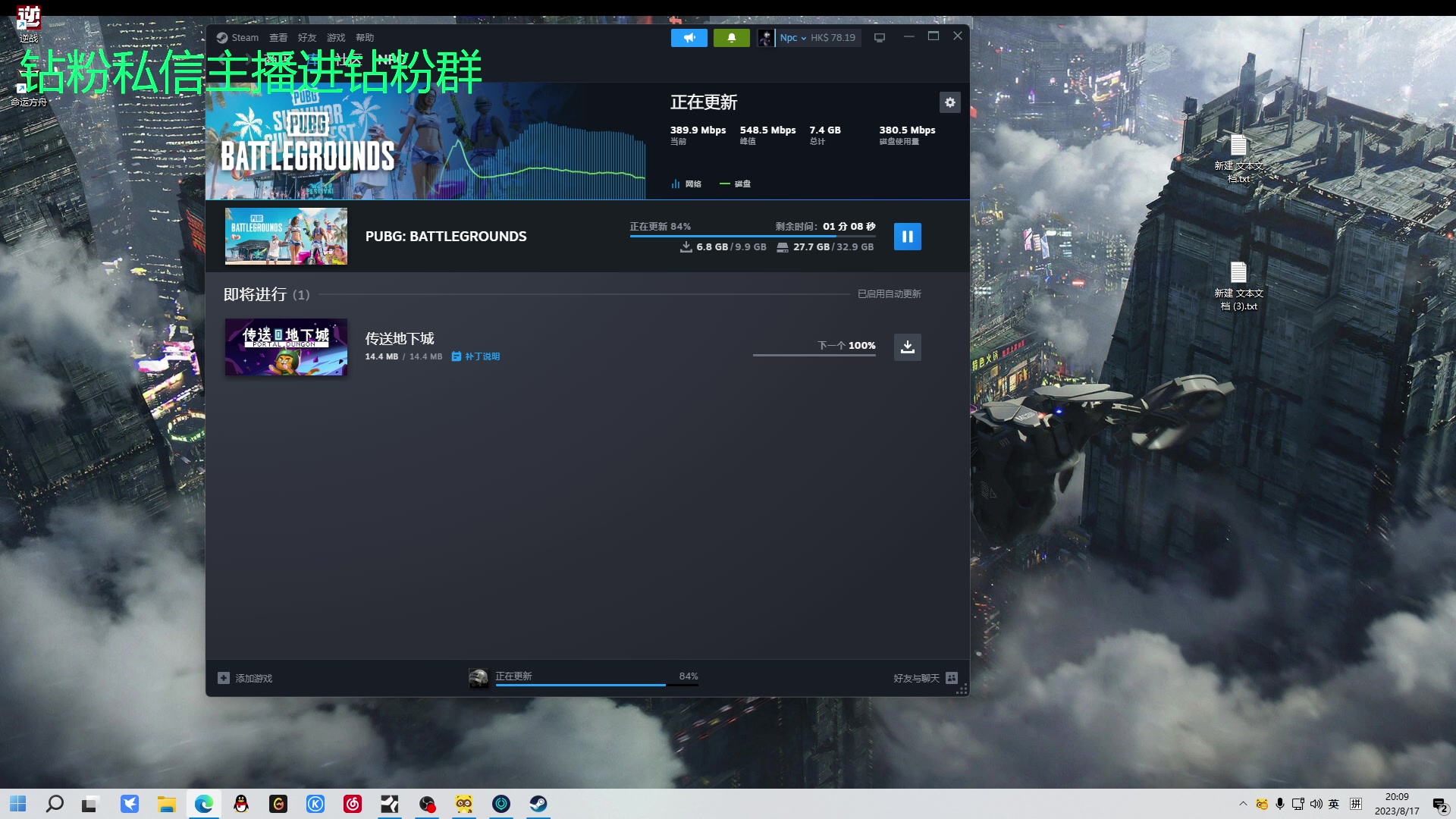Image resolution: width=1456 pixels, height=819 pixels.
Task: Open the black G-logo app on taskbar
Action: [278, 804]
